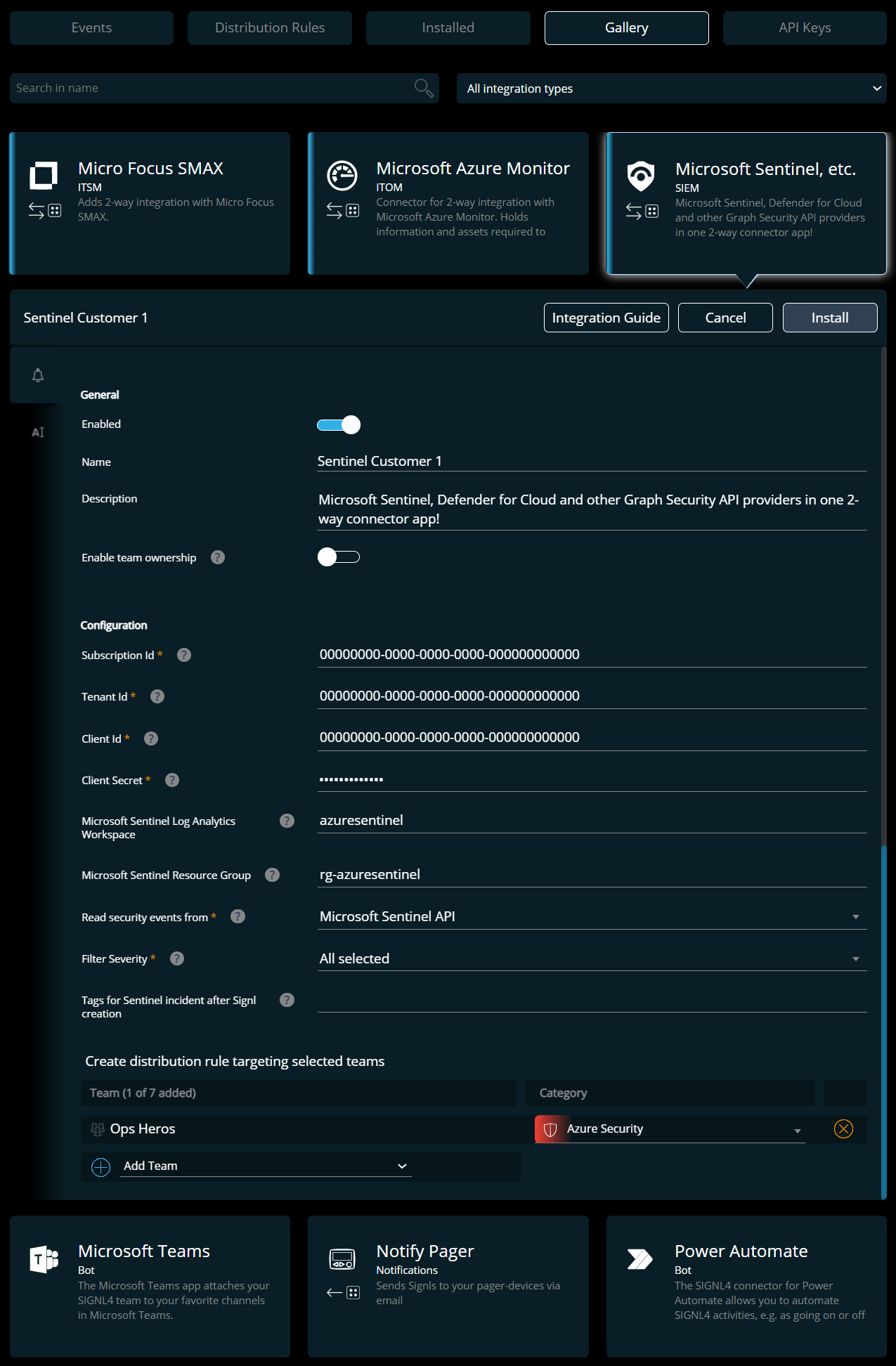
Task: Go to the Installed tab
Action: 448,27
